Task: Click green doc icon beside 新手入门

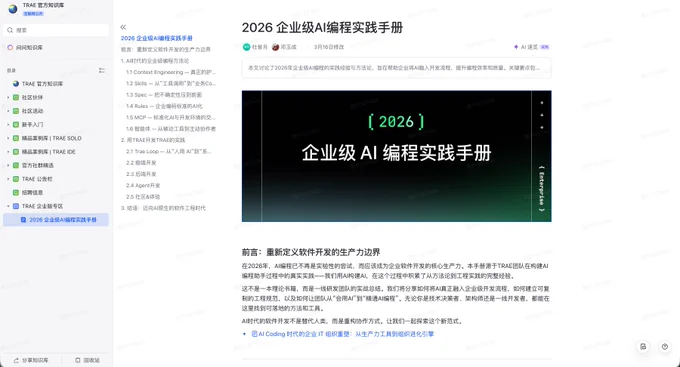Action: pyautogui.click(x=16, y=125)
